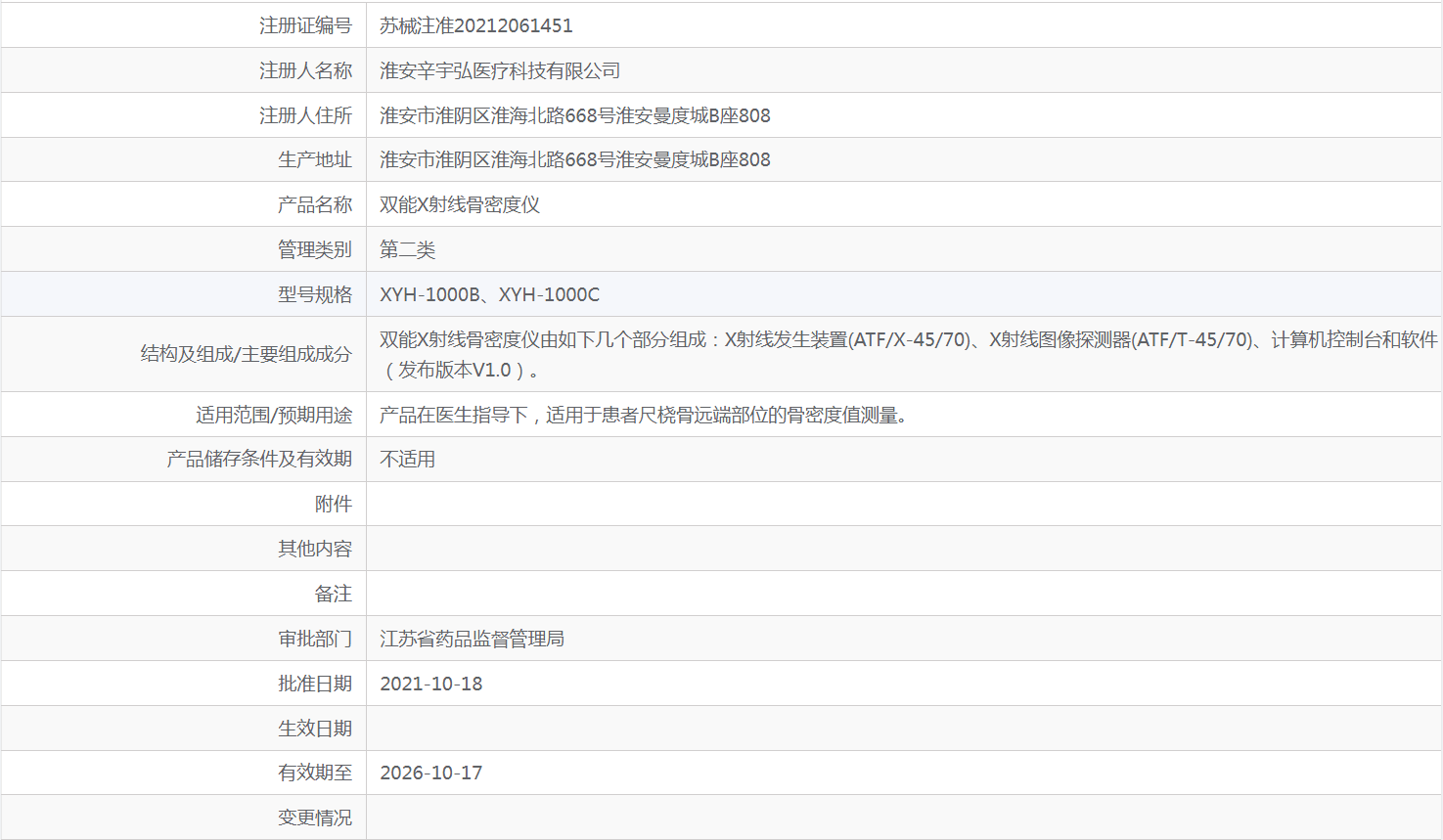Click the 注册人名称 field label
Screen dimensions: 1443x840
click(305, 70)
